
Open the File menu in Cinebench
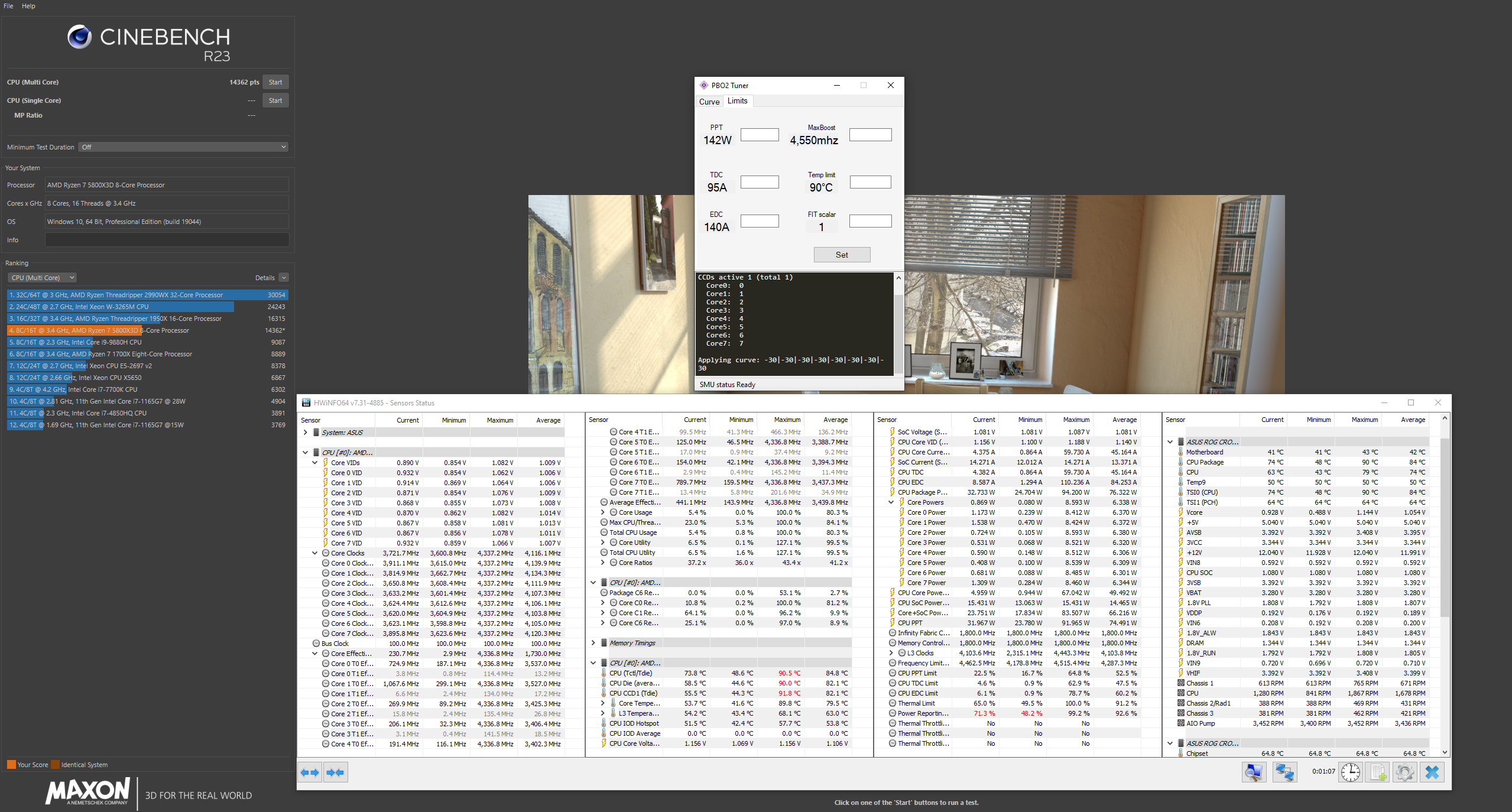coord(8,6)
